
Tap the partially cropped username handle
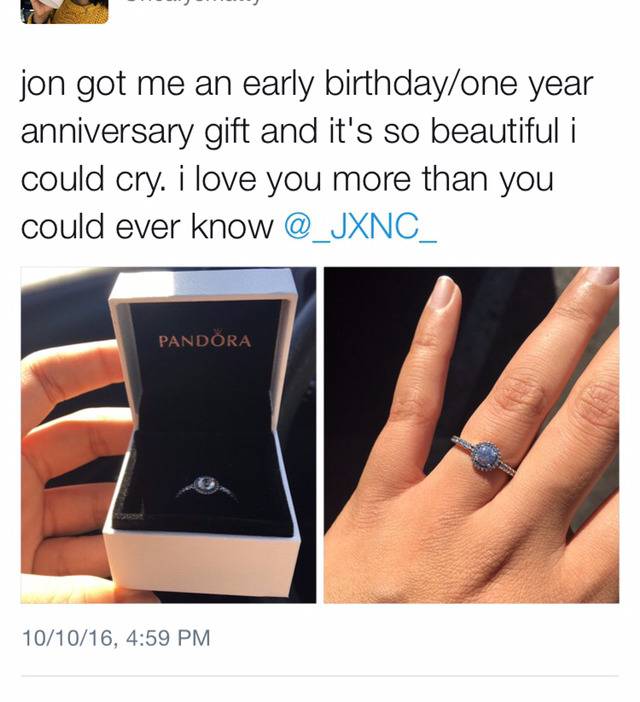click(192, 2)
